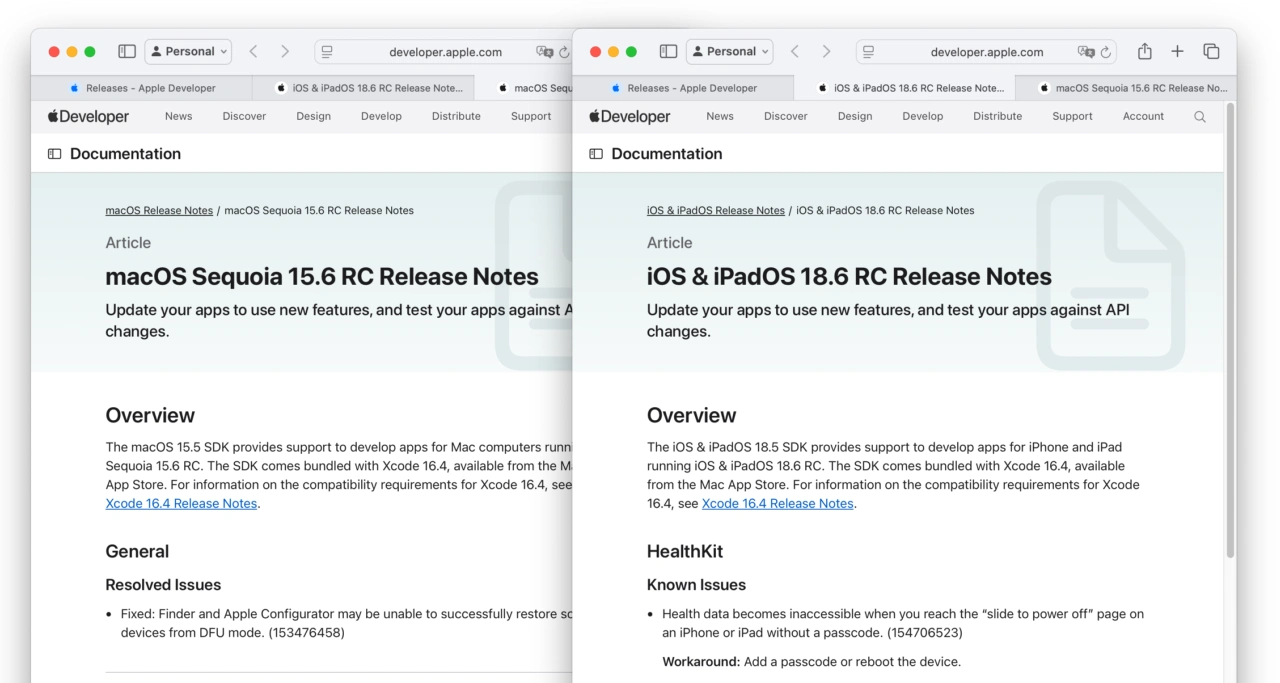Reload the iOS release notes page

[1106, 51]
